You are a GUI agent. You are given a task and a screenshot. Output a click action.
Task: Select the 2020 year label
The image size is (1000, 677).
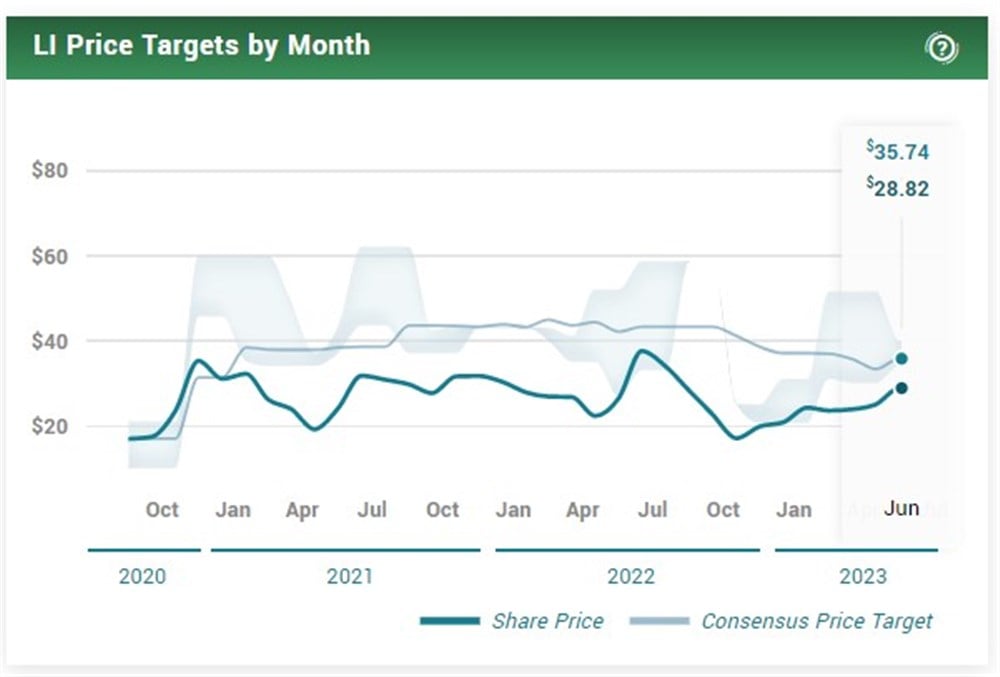click(x=143, y=576)
